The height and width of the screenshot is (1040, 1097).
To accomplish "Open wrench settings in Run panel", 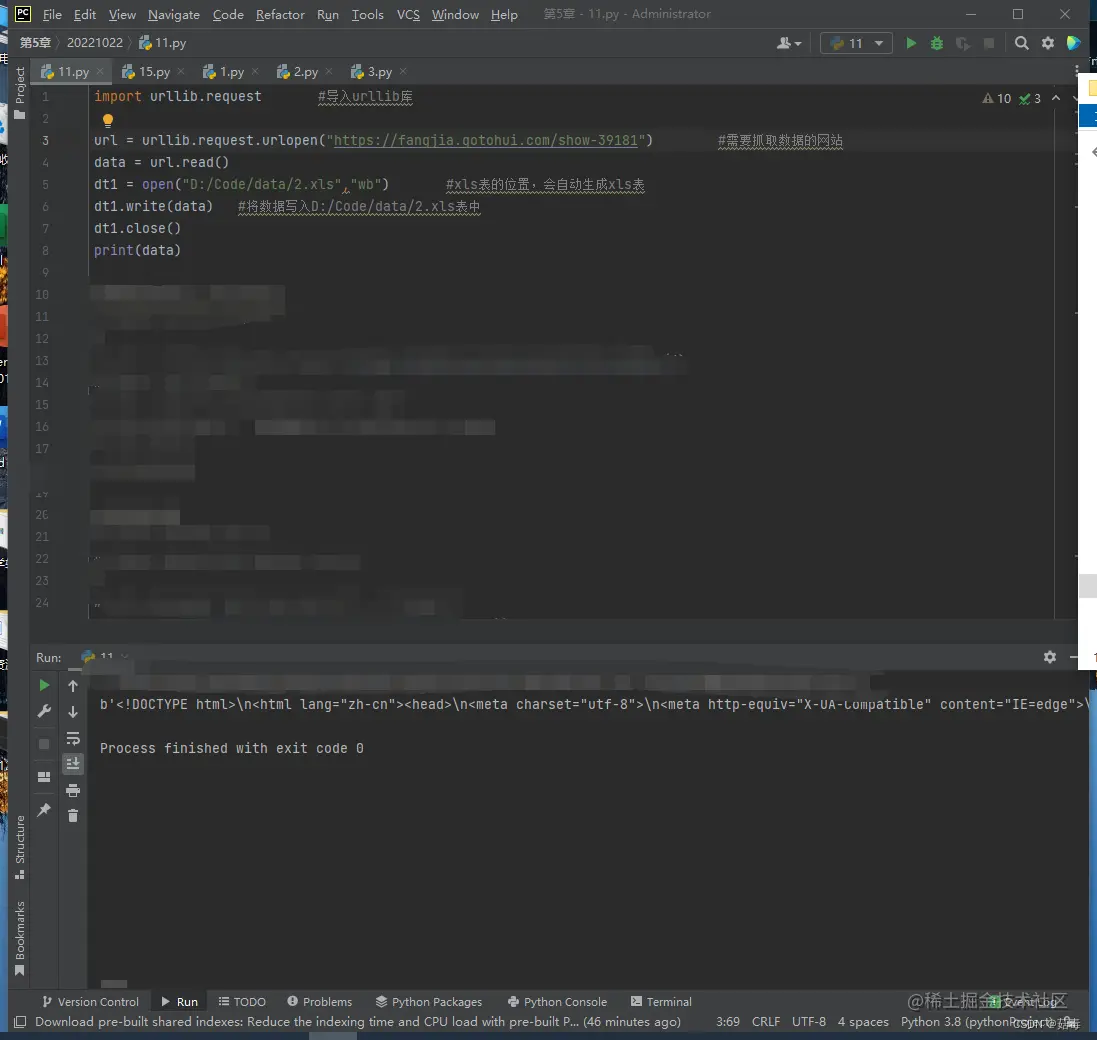I will (x=44, y=711).
